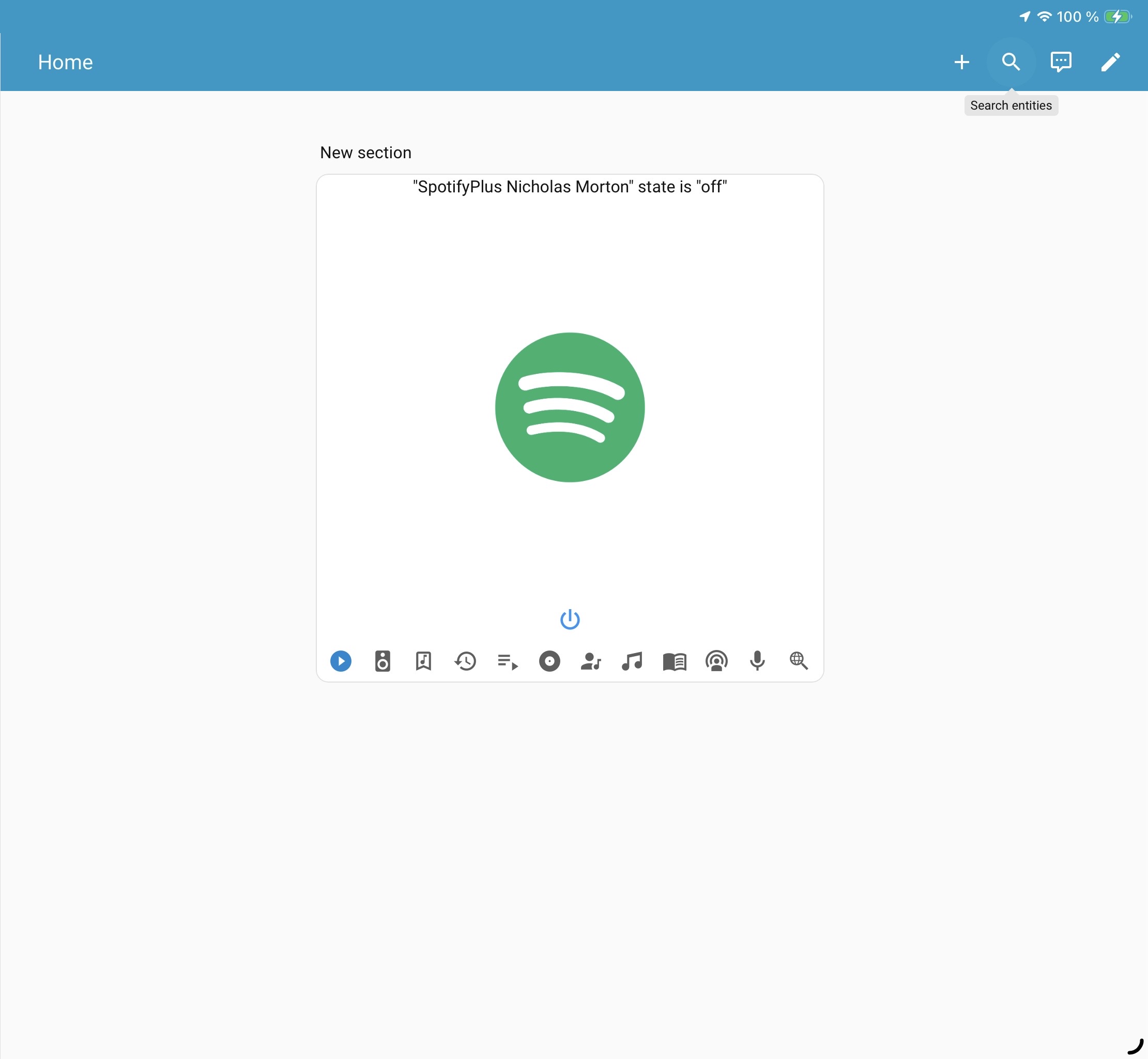
Task: Click the Home title
Action: (65, 62)
